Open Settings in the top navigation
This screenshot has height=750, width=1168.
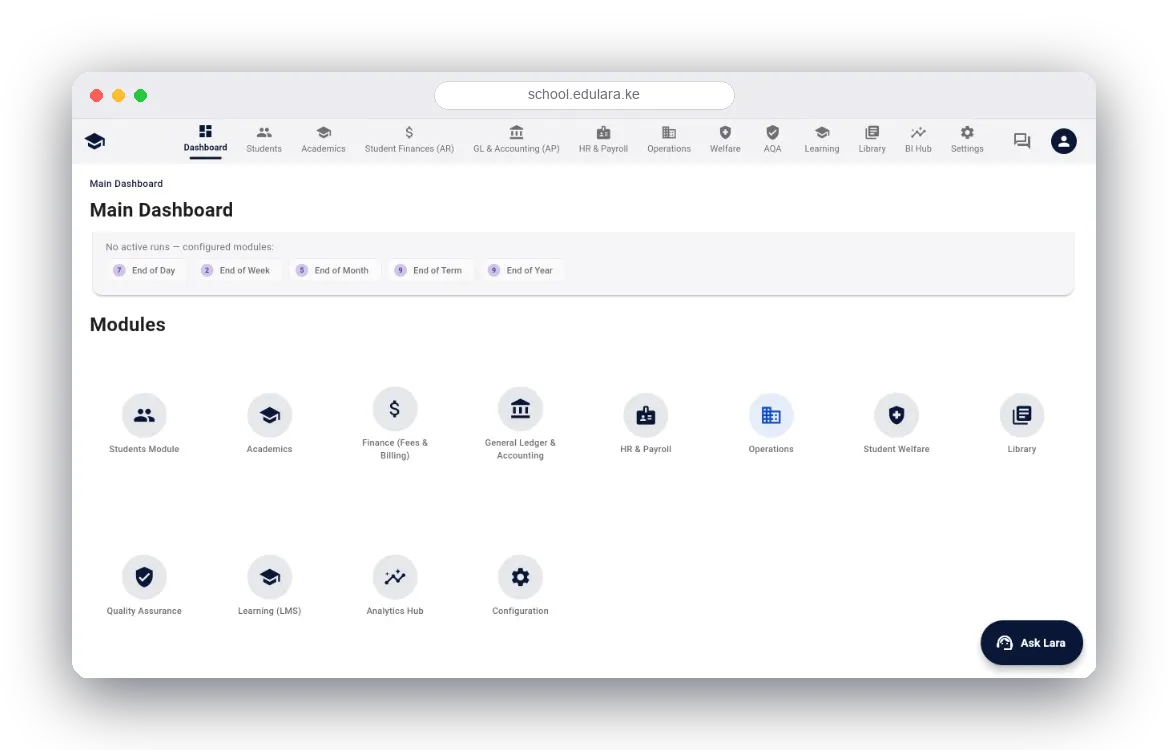pos(967,139)
